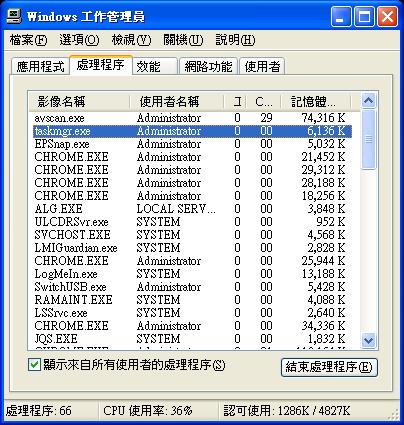This screenshot has width=404, height=425.
Task: Open the 檔案(F) menu
Action: click(29, 40)
